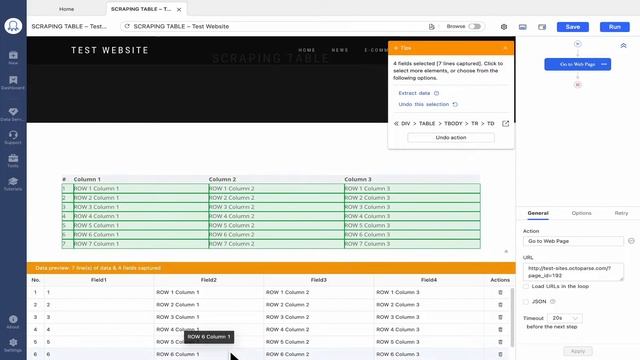Open Tutorials from the sidebar
Screen dimensions: 640x360
[13, 184]
